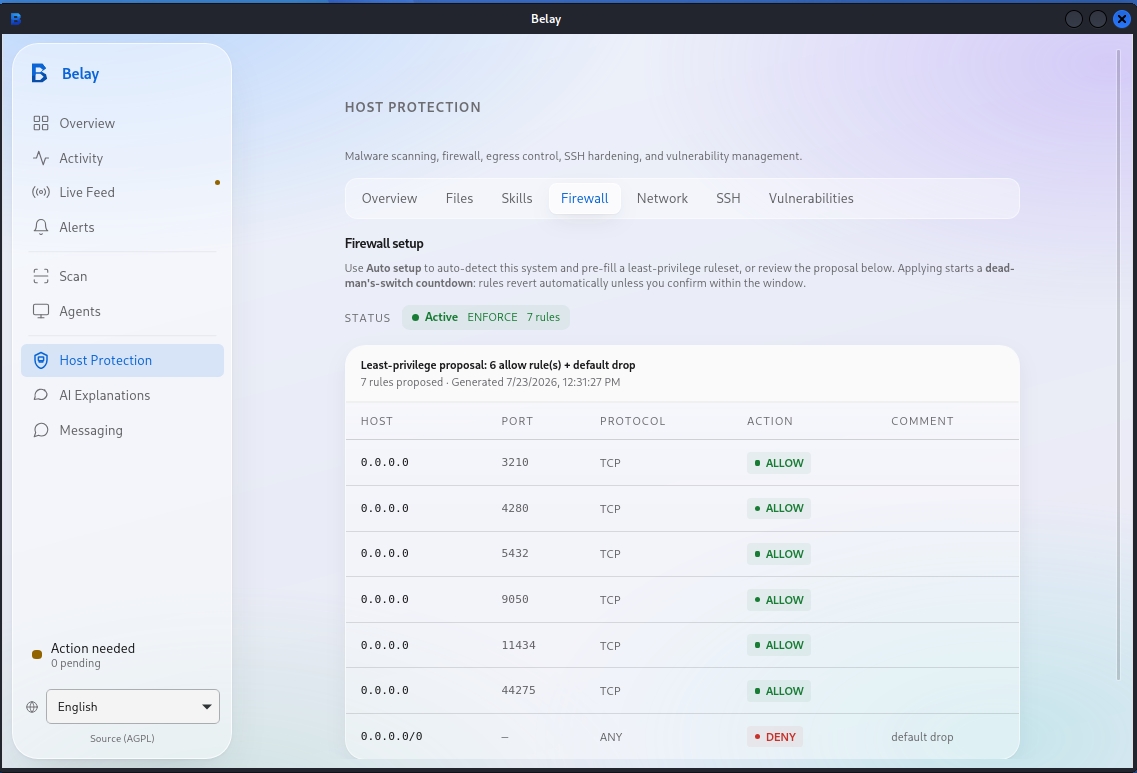The width and height of the screenshot is (1137, 773).
Task: Click the ALLOW badge for port 44275
Action: coord(779,691)
